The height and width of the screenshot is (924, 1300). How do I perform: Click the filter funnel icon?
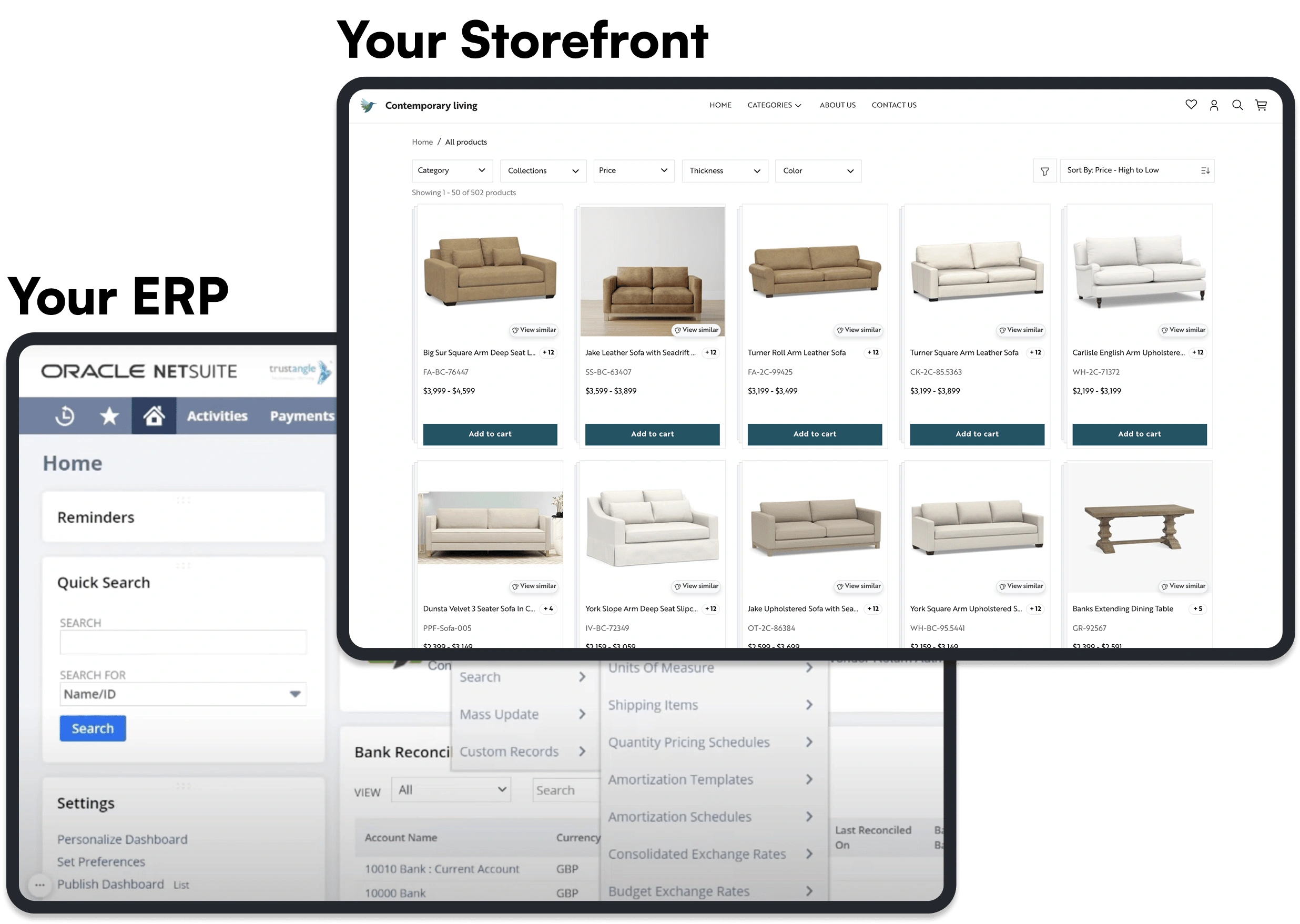1044,171
